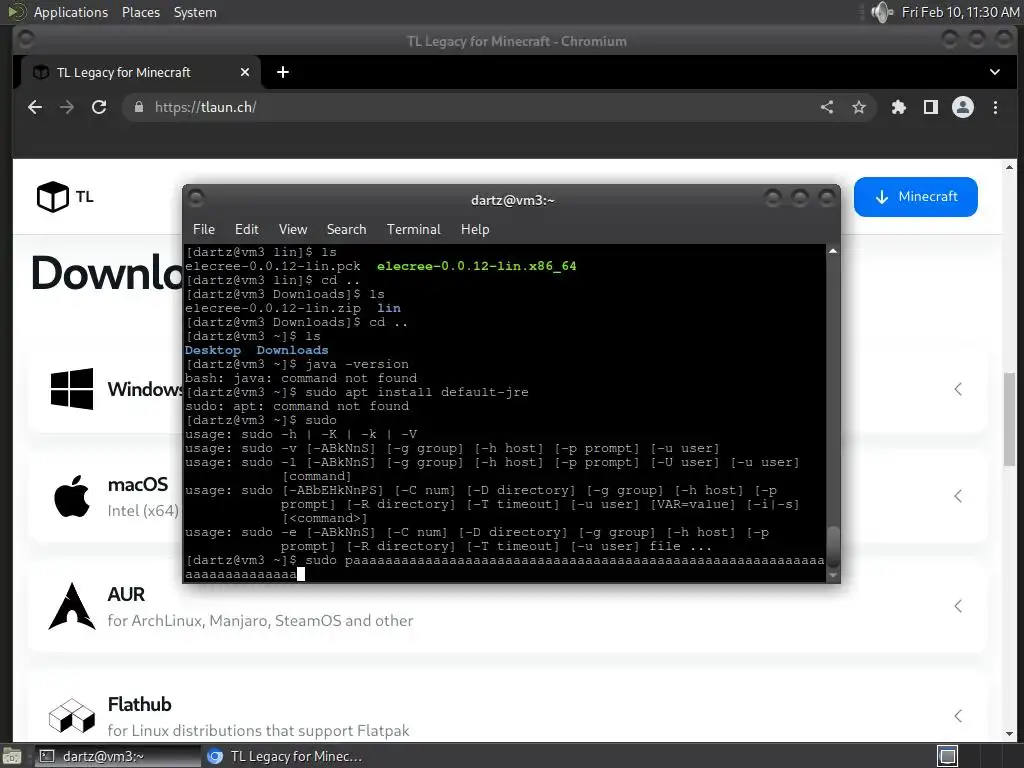Open the tab search dropdown arrow

[995, 72]
